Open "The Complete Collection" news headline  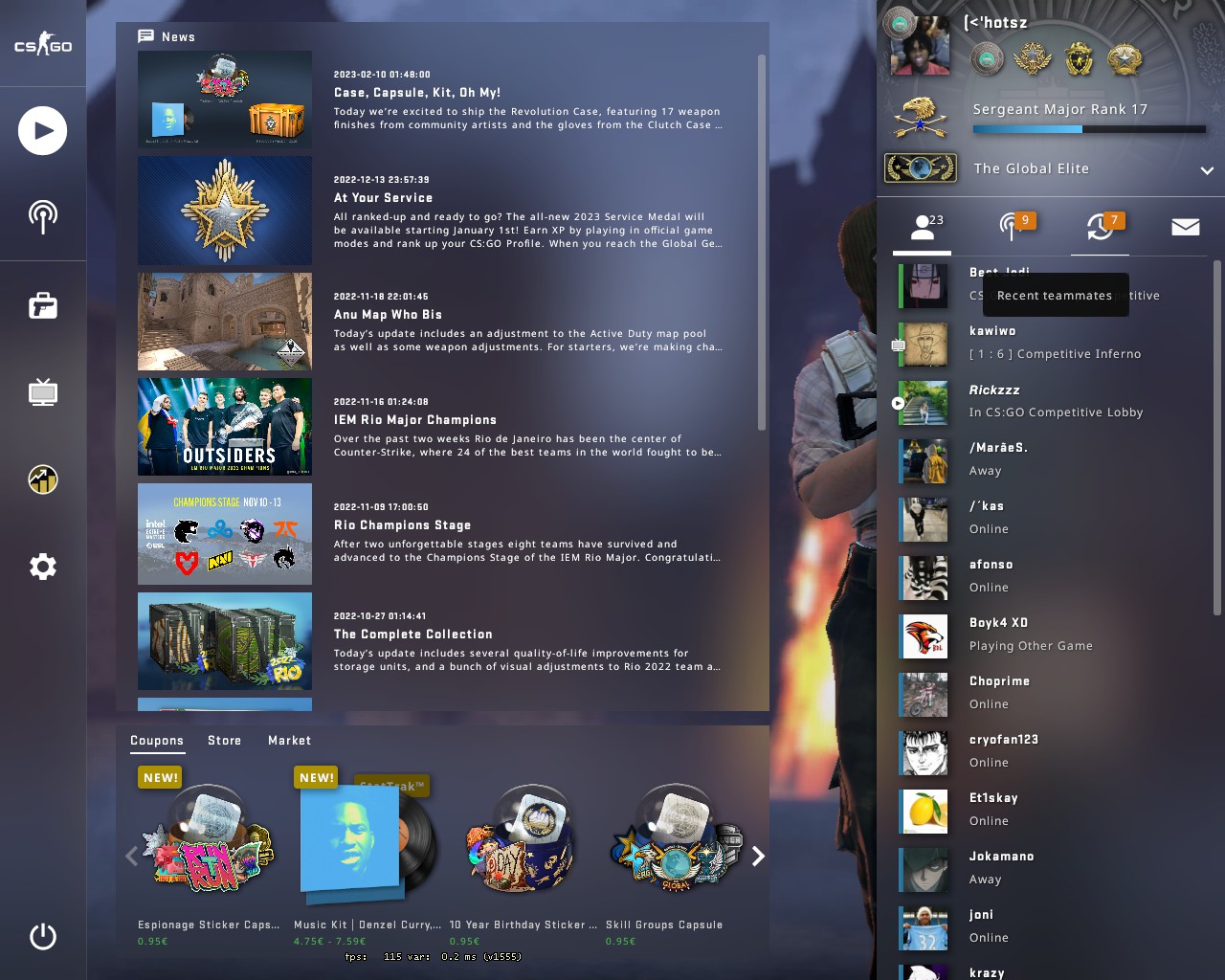pos(413,635)
